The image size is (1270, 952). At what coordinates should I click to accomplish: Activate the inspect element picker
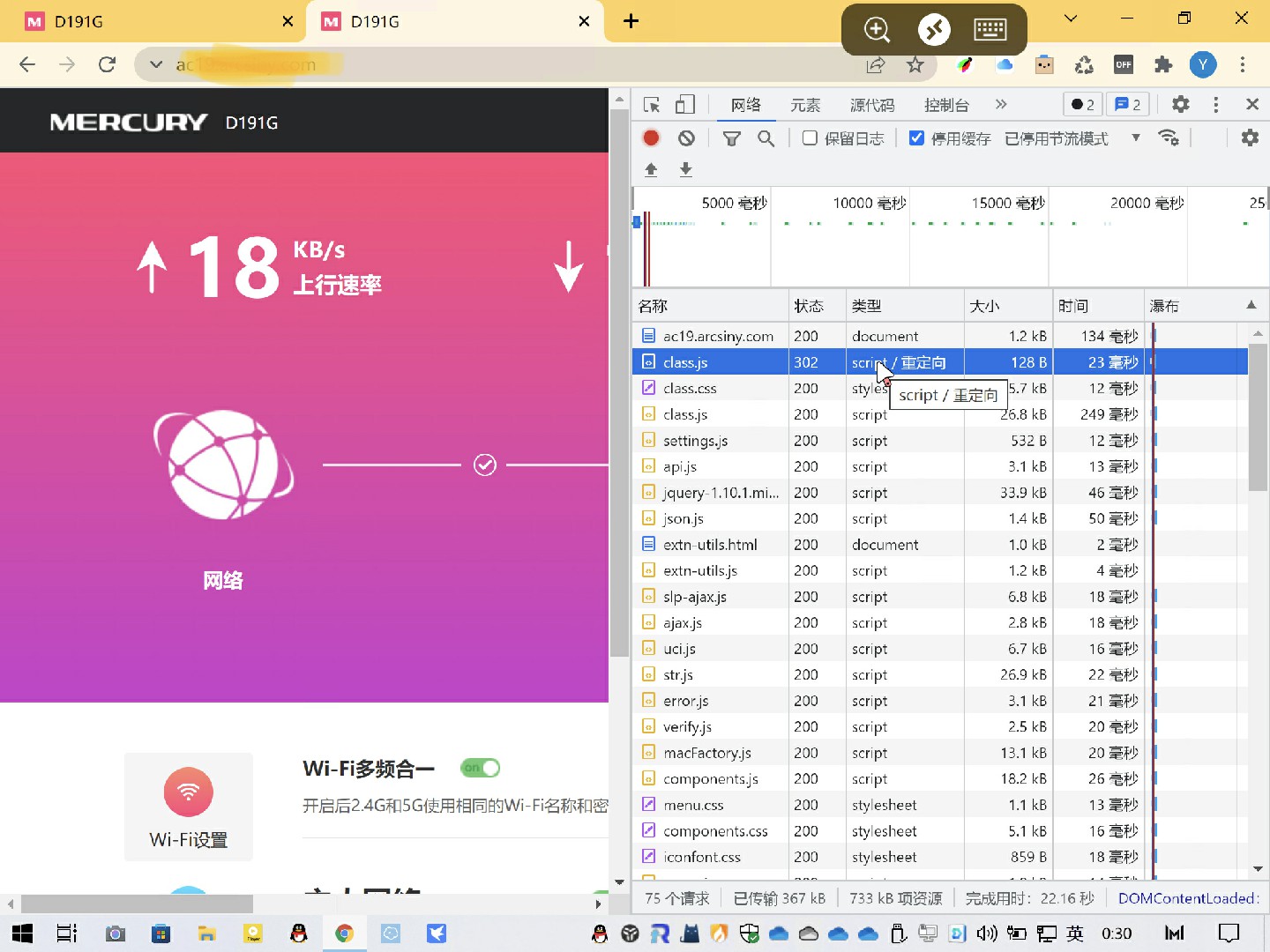pyautogui.click(x=652, y=105)
